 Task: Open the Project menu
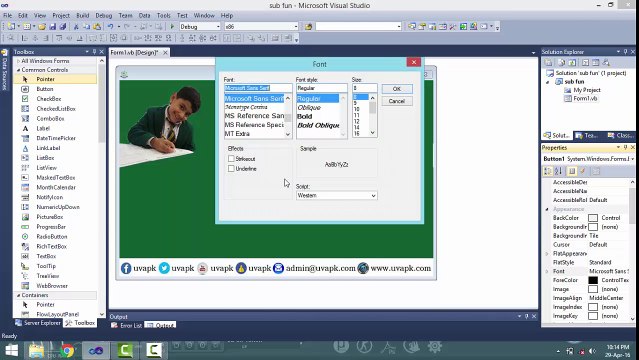point(61,15)
